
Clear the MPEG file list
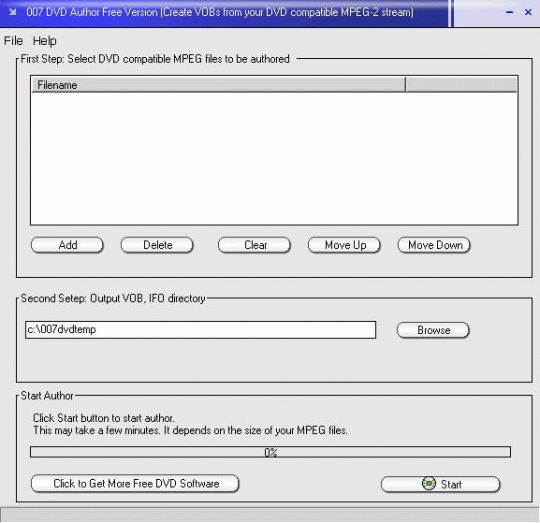point(254,245)
